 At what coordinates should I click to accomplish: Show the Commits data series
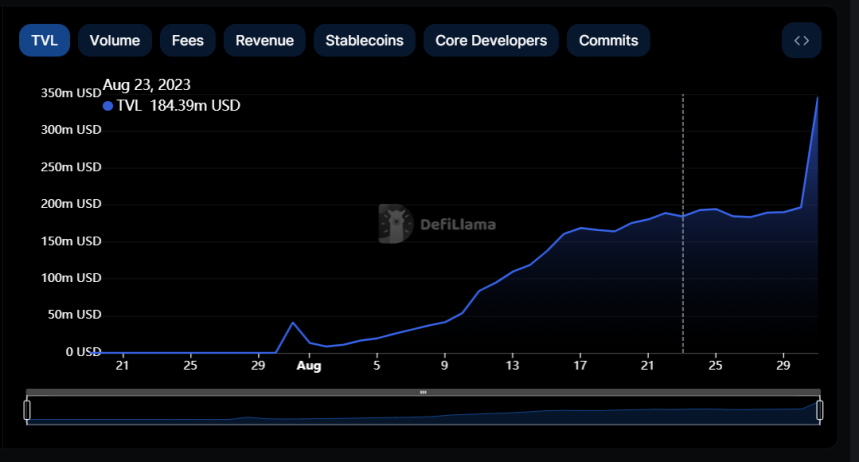pos(608,41)
